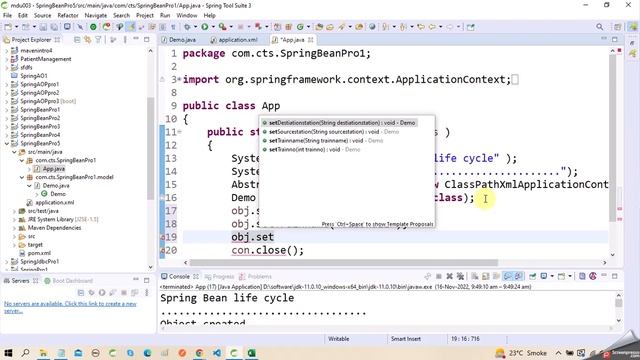Open the Display Selected Console dropdown arrow
Image resolution: width=640 pixels, height=360 pixels.
(552, 276)
